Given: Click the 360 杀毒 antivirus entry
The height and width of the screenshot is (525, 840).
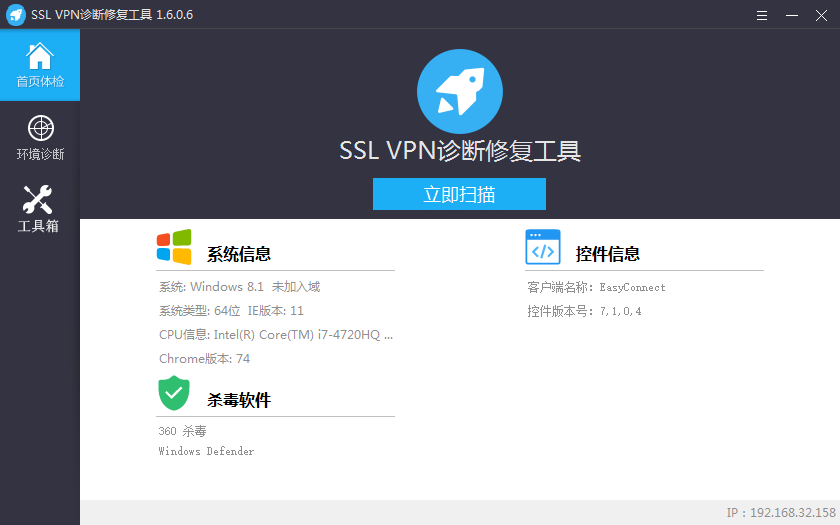Looking at the screenshot, I should point(182,431).
